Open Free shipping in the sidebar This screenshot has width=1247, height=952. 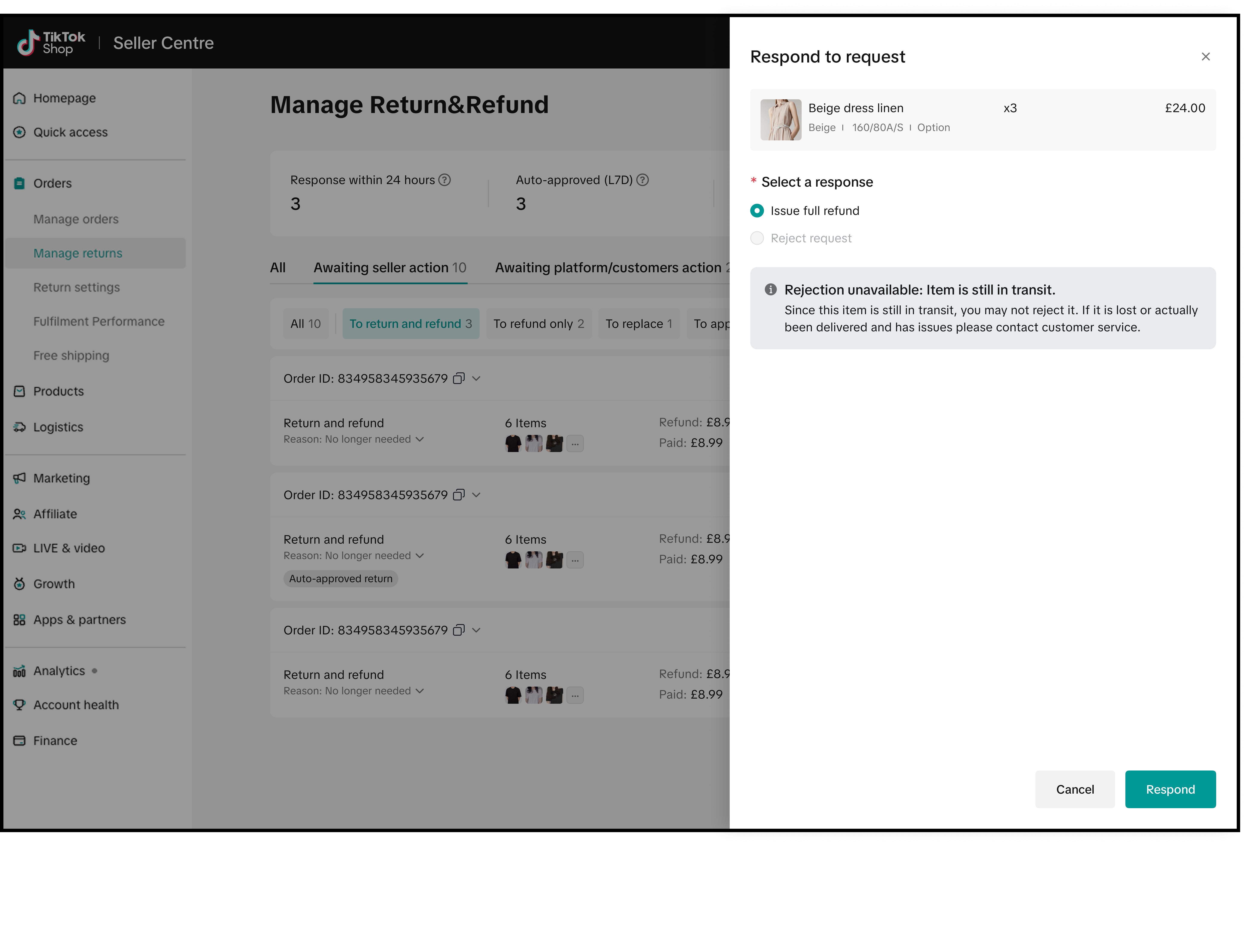pyautogui.click(x=72, y=356)
